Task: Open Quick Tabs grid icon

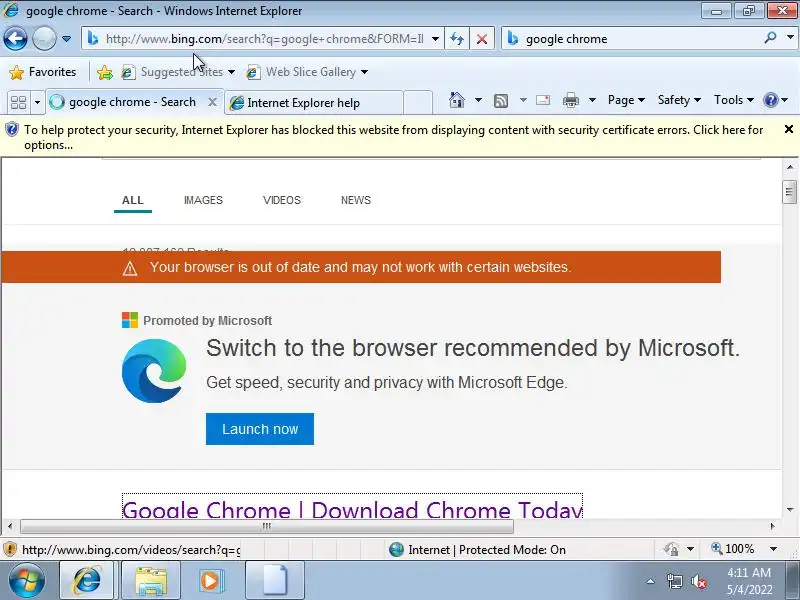Action: pyautogui.click(x=19, y=103)
